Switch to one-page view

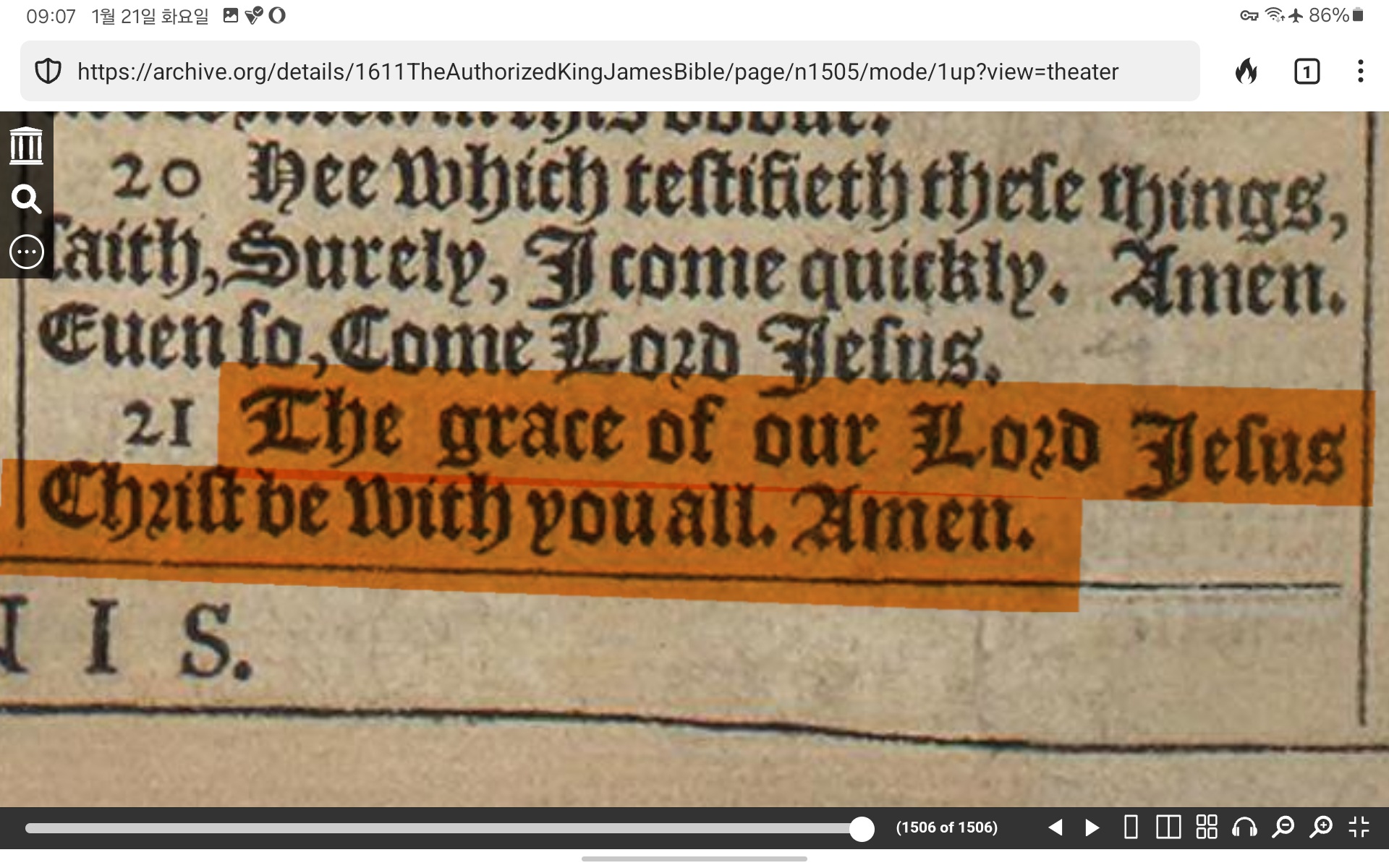point(1131,827)
